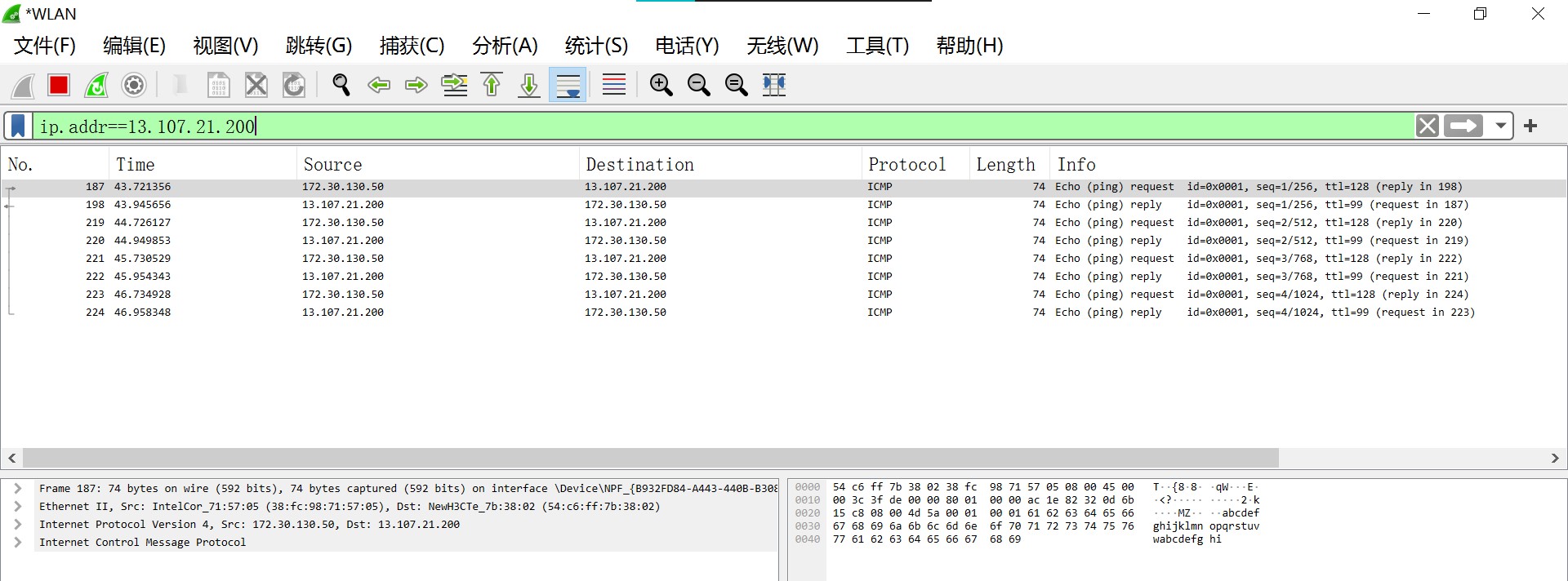Click the horizontal scrollbar of the packet list
Viewport: 1568px width, 581px height.
[x=650, y=458]
